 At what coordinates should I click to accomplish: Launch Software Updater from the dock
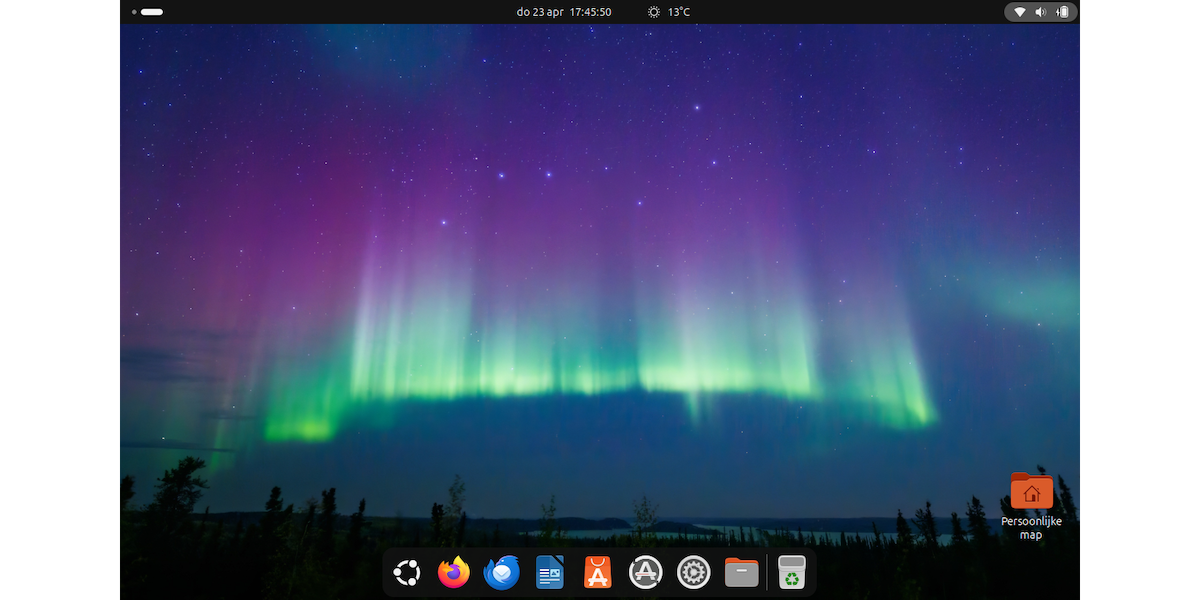[x=646, y=573]
